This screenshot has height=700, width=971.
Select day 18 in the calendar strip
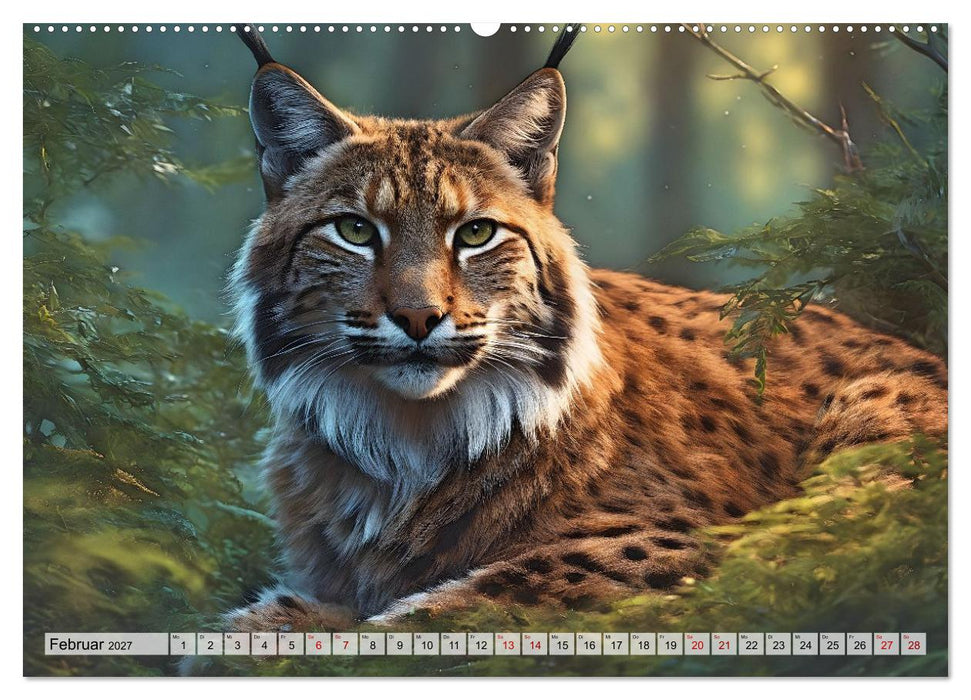click(643, 644)
